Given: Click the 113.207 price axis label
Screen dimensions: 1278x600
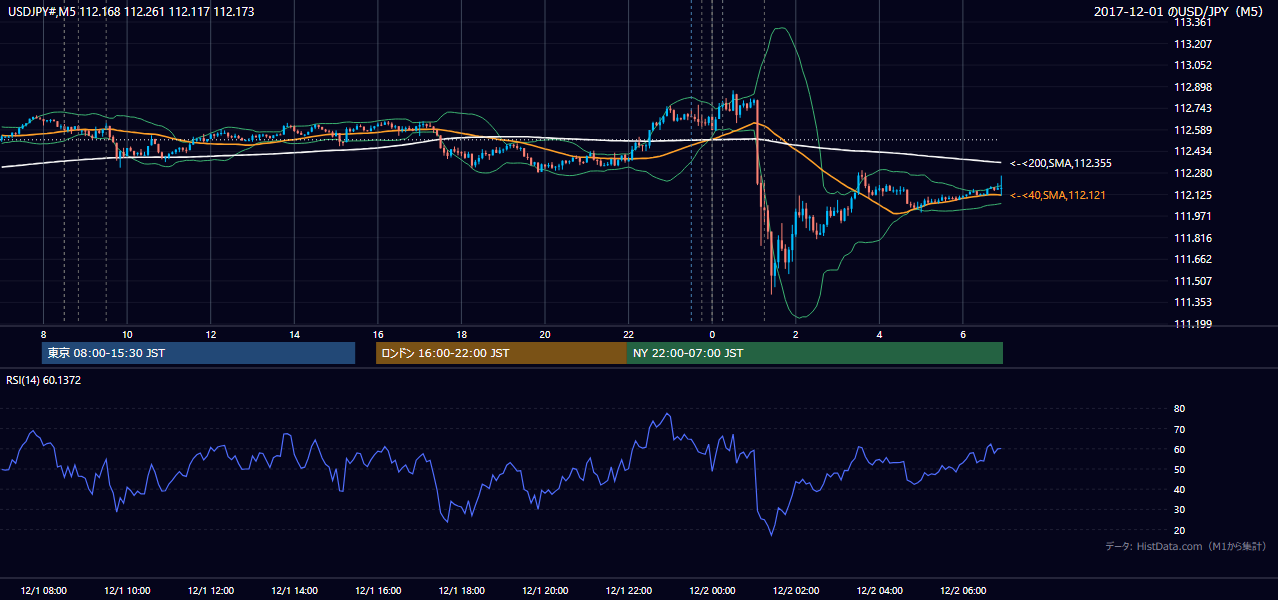Looking at the screenshot, I should pyautogui.click(x=1192, y=44).
